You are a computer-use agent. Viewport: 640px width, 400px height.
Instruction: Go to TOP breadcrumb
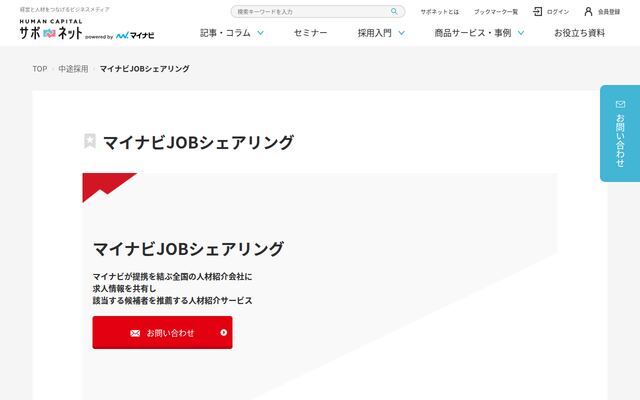click(40, 69)
